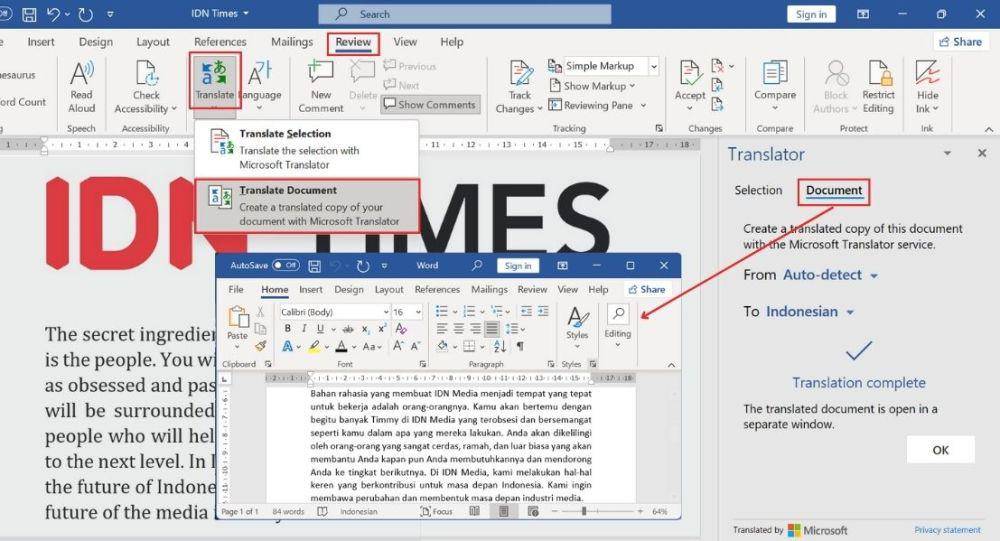
Task: Click Share in the translated Word window
Action: 647,289
